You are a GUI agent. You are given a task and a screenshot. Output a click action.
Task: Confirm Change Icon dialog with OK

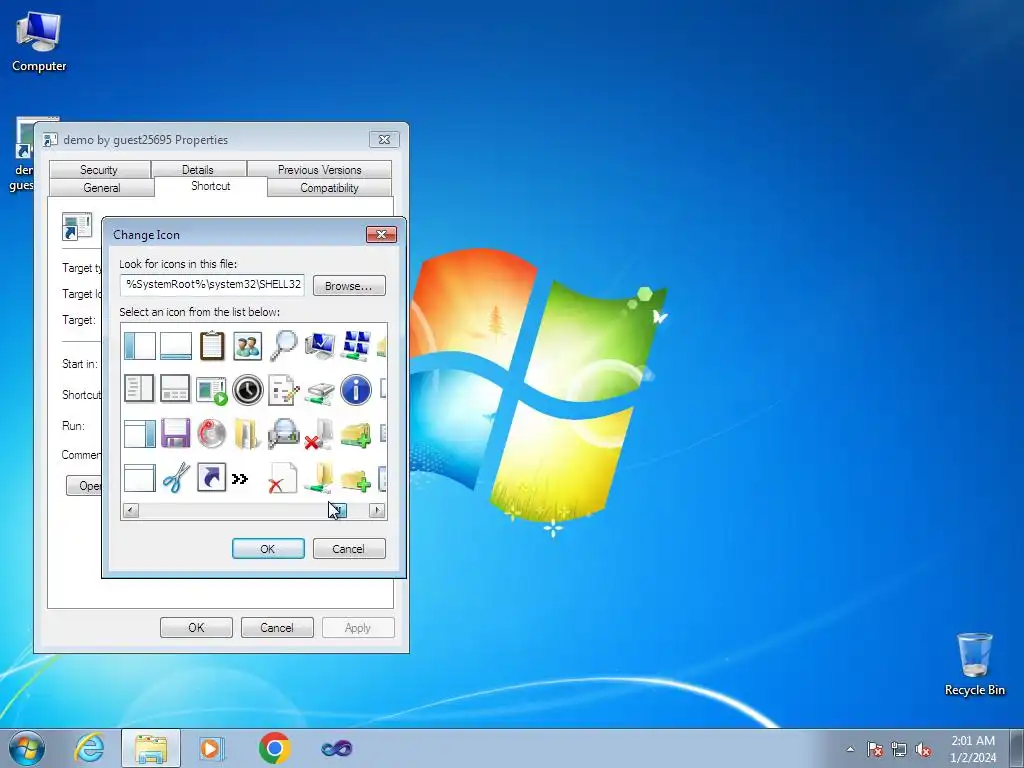click(x=268, y=549)
